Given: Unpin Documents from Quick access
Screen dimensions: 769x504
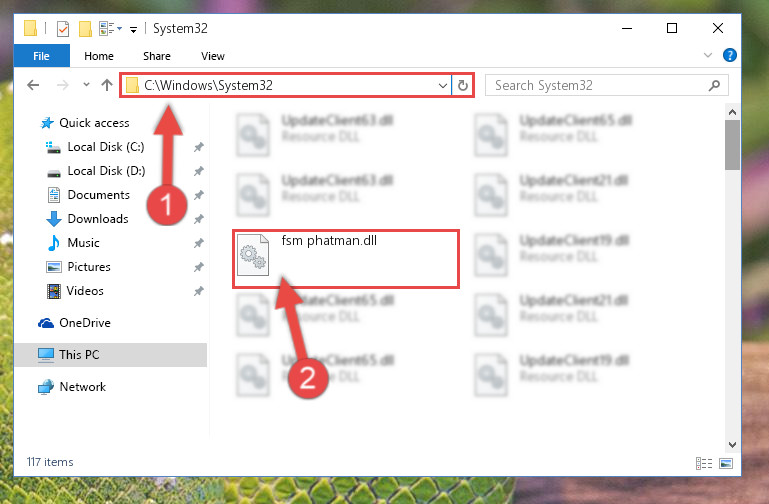Looking at the screenshot, I should (x=198, y=195).
